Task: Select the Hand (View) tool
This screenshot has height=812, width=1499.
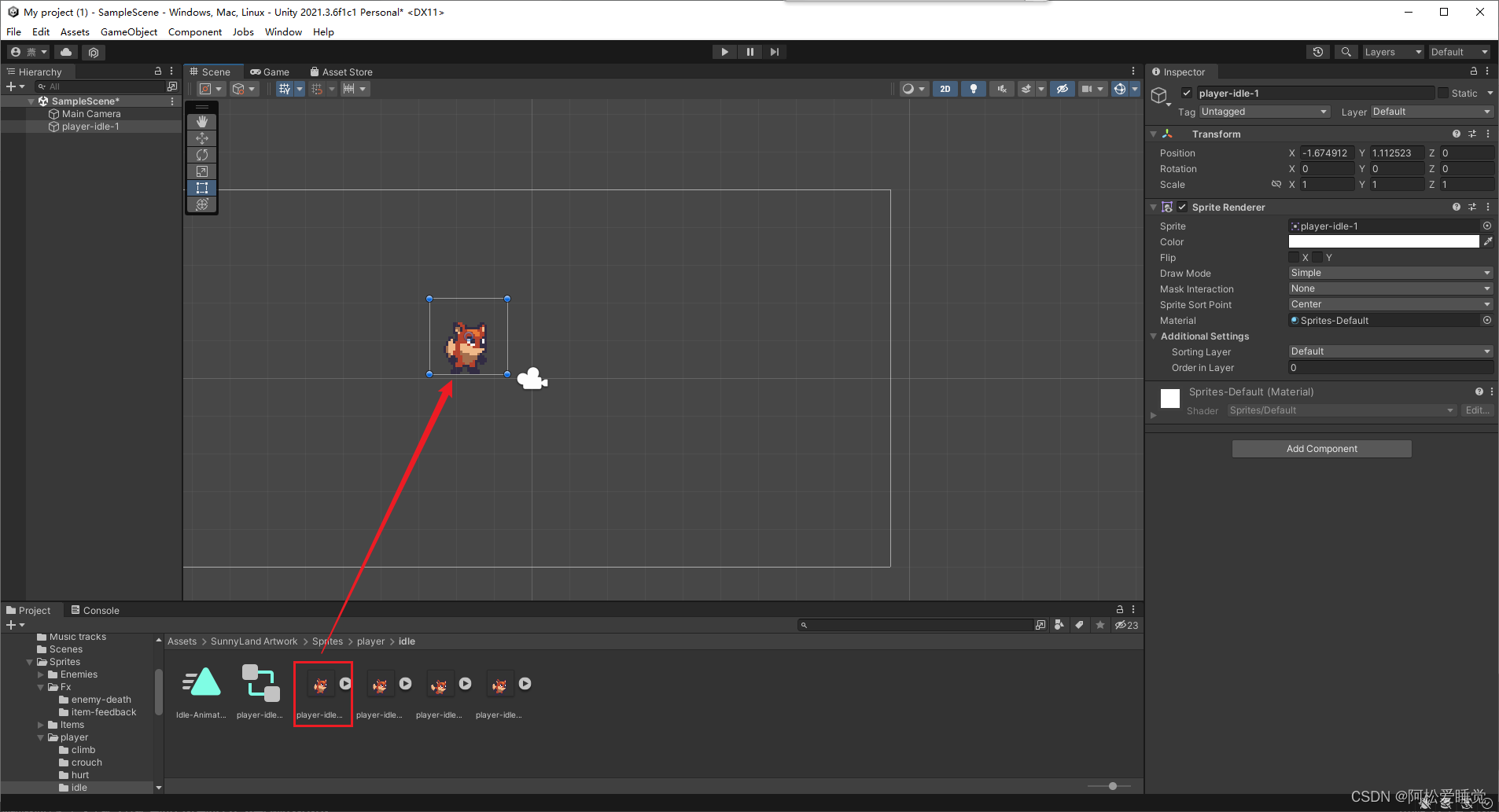Action: tap(202, 122)
